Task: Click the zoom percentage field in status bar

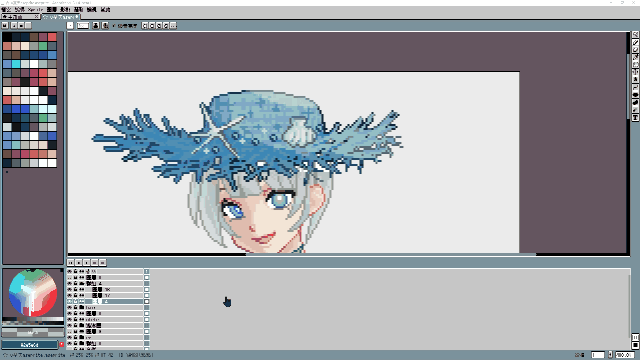Action: pyautogui.click(x=625, y=355)
